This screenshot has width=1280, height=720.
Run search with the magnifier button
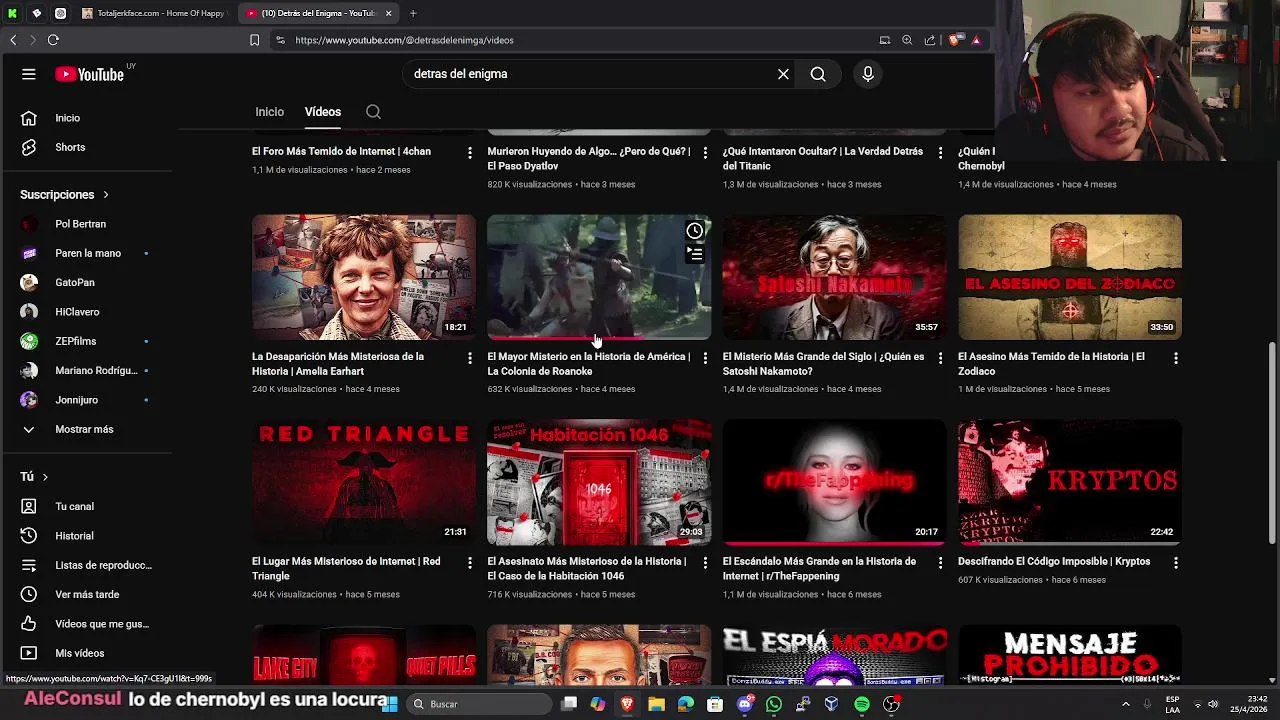click(818, 74)
